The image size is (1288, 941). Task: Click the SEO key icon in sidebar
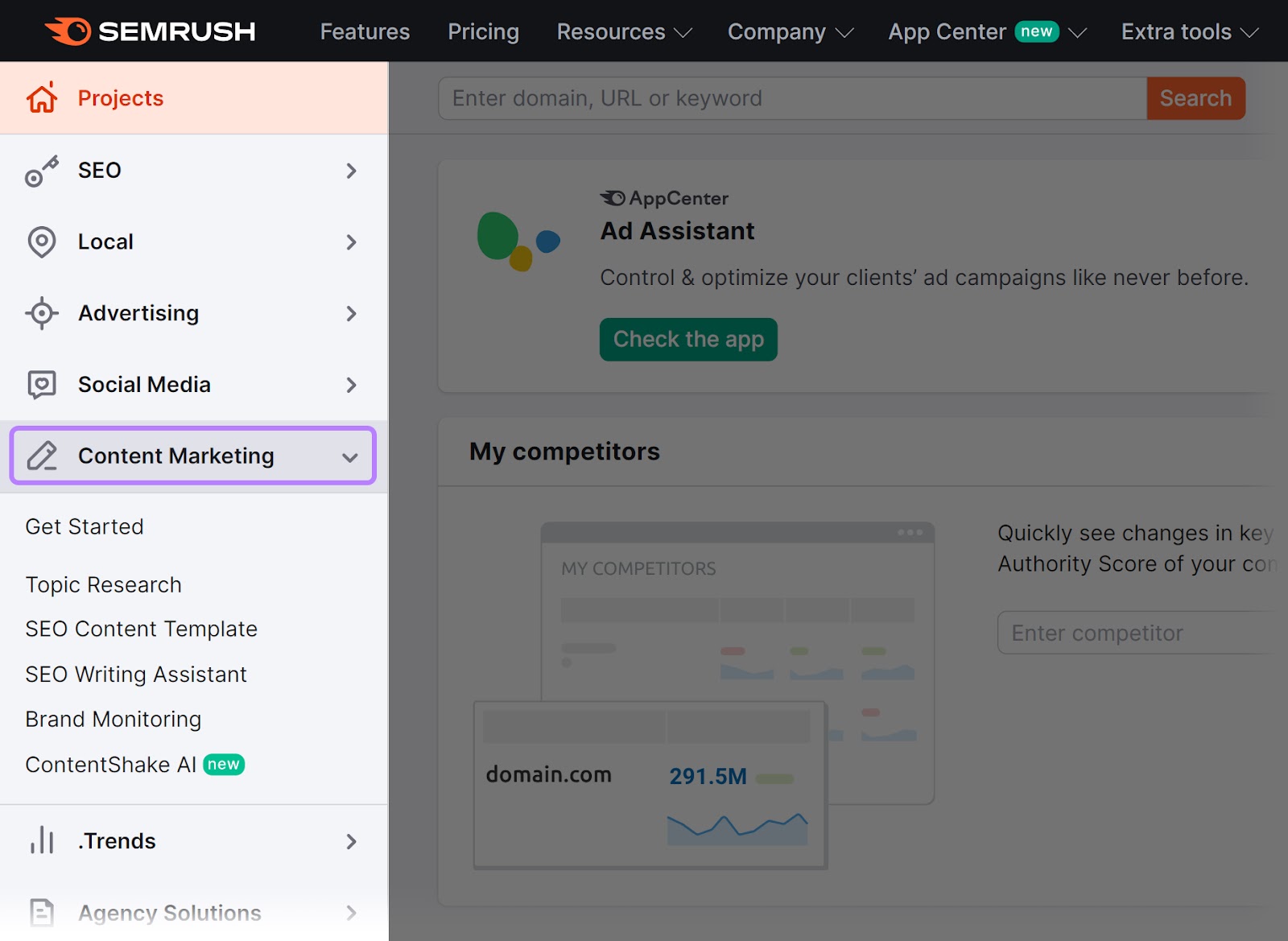click(x=41, y=171)
